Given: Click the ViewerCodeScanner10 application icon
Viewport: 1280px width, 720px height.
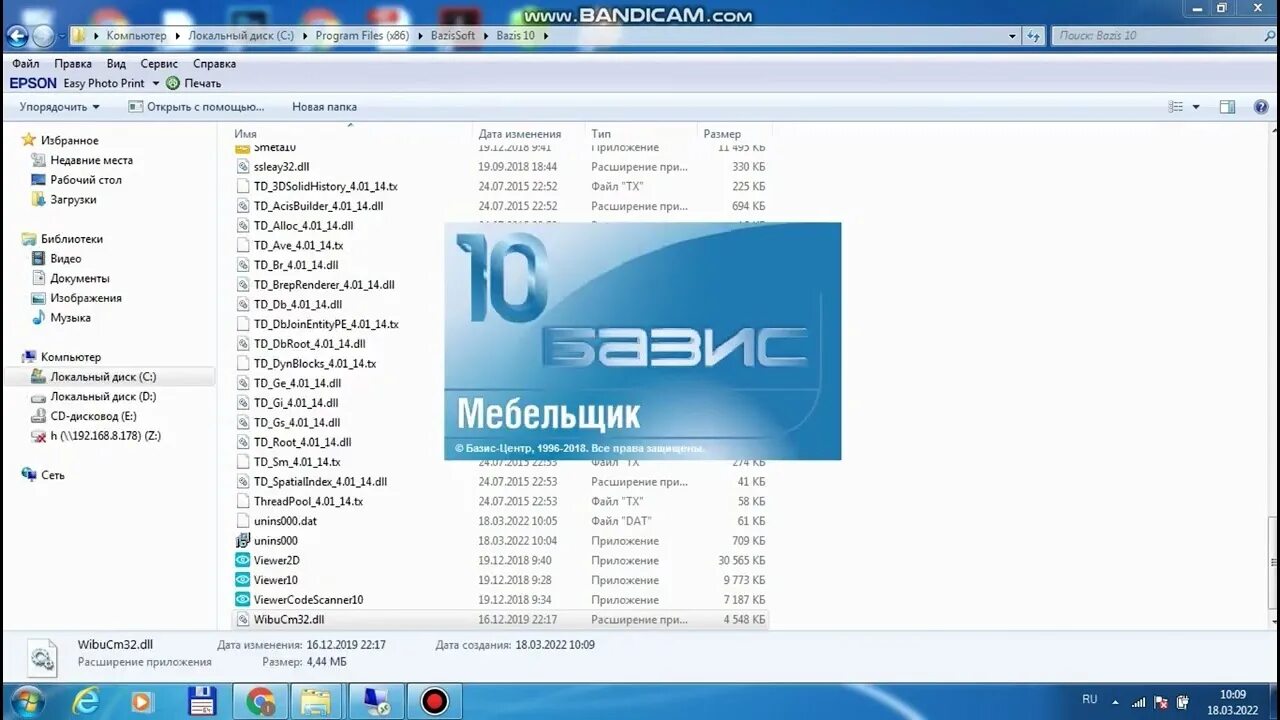Looking at the screenshot, I should coord(242,600).
